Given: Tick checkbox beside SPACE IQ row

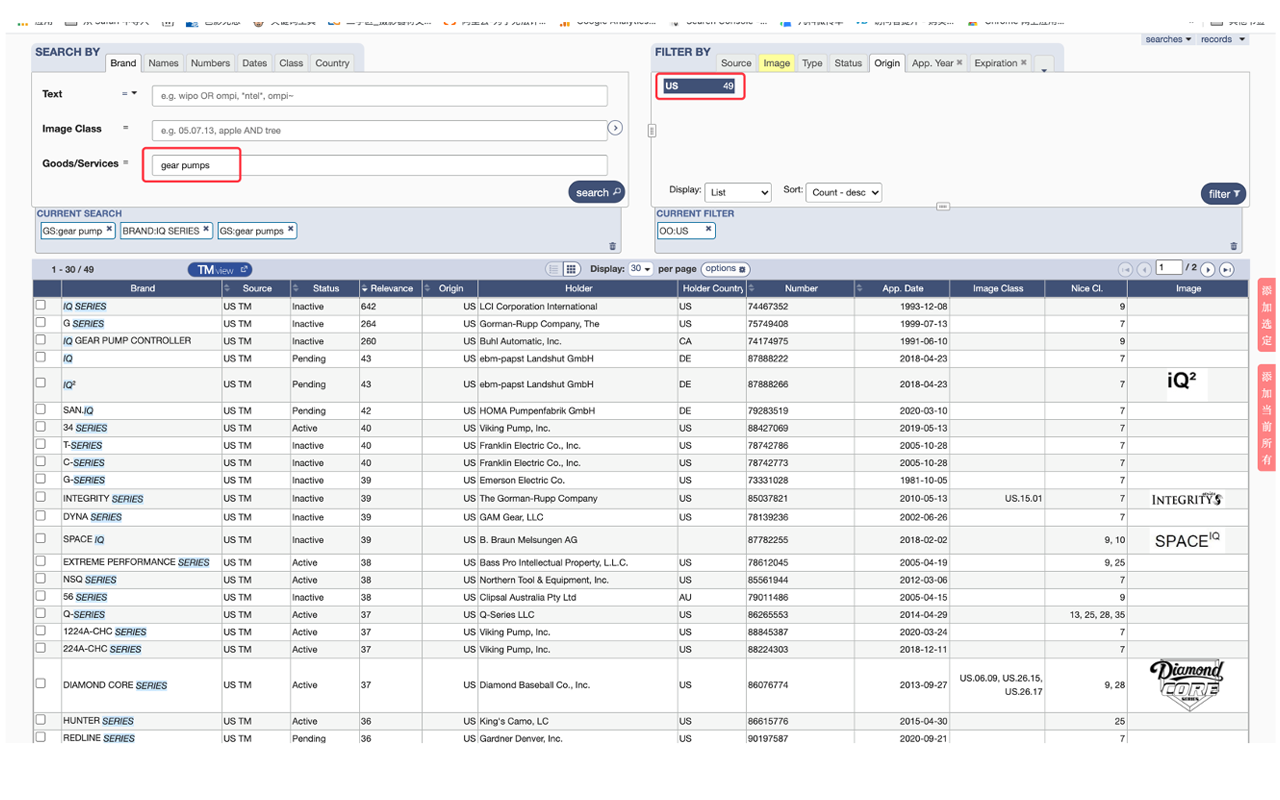Looking at the screenshot, I should tap(41, 539).
